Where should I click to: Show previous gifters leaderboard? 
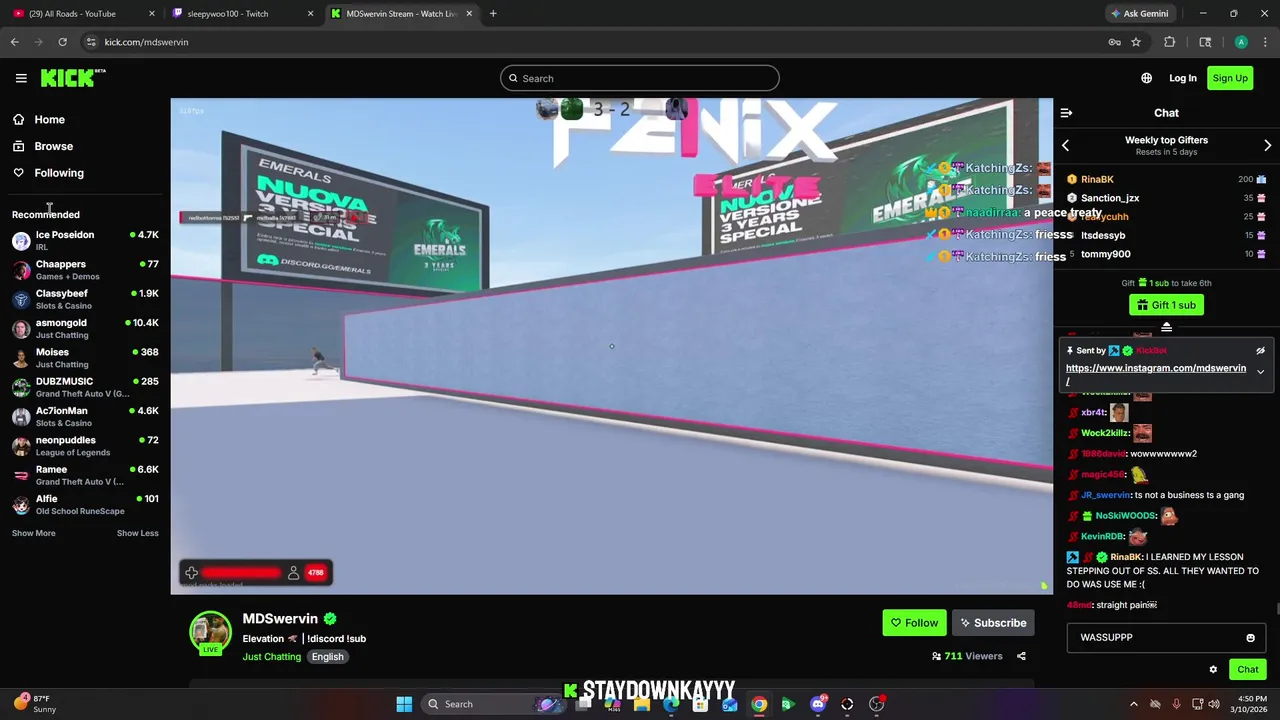coord(1065,145)
